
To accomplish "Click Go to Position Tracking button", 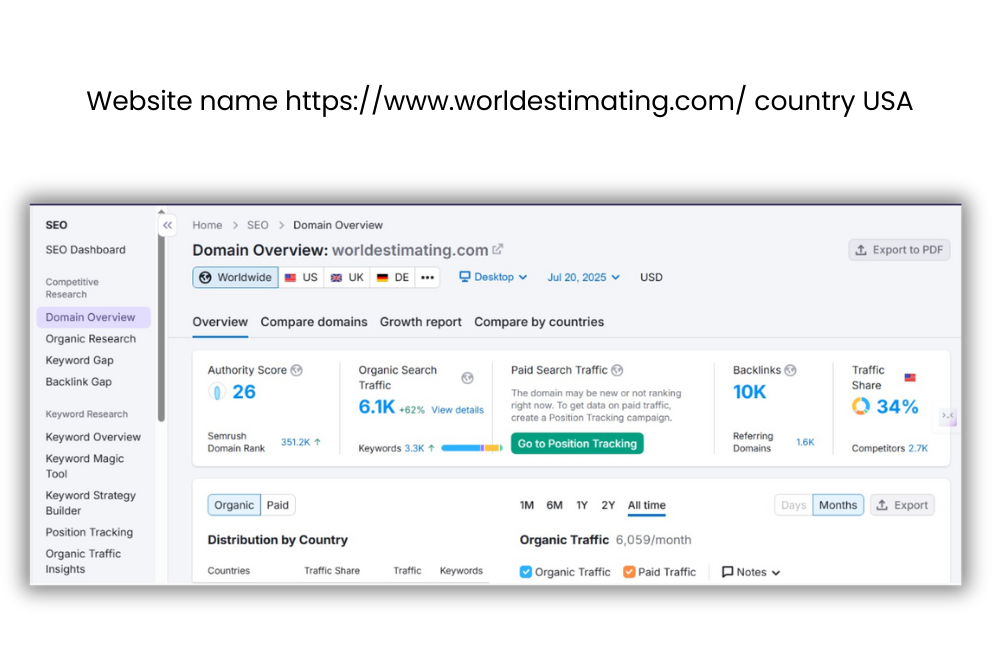I will point(577,443).
